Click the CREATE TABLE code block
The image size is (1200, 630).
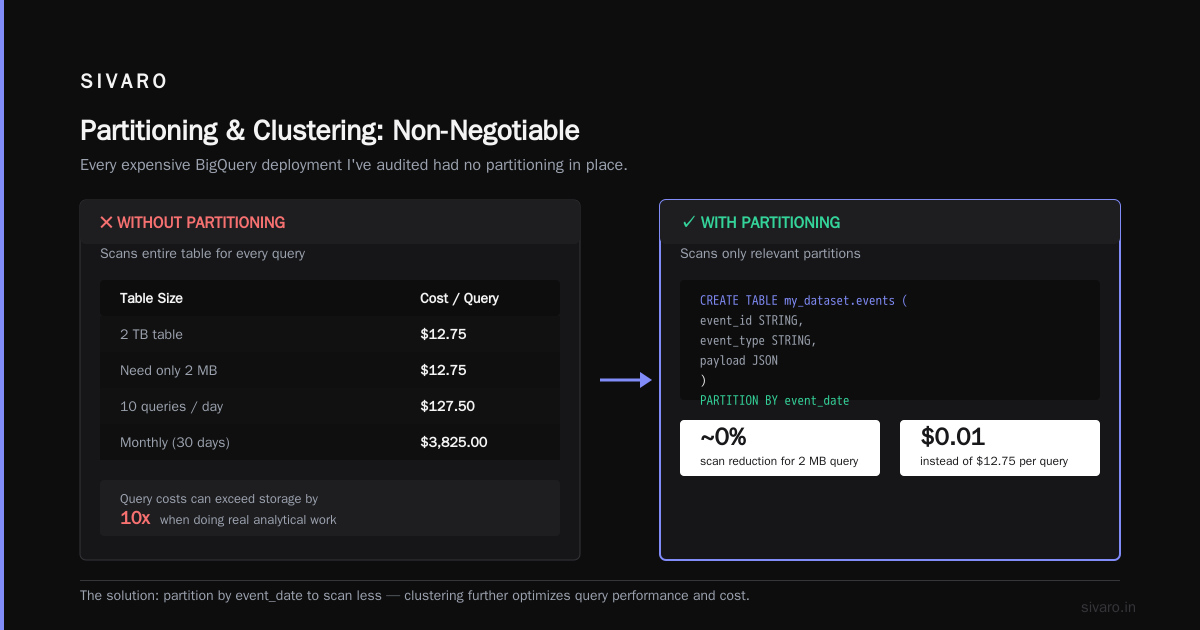coord(890,340)
